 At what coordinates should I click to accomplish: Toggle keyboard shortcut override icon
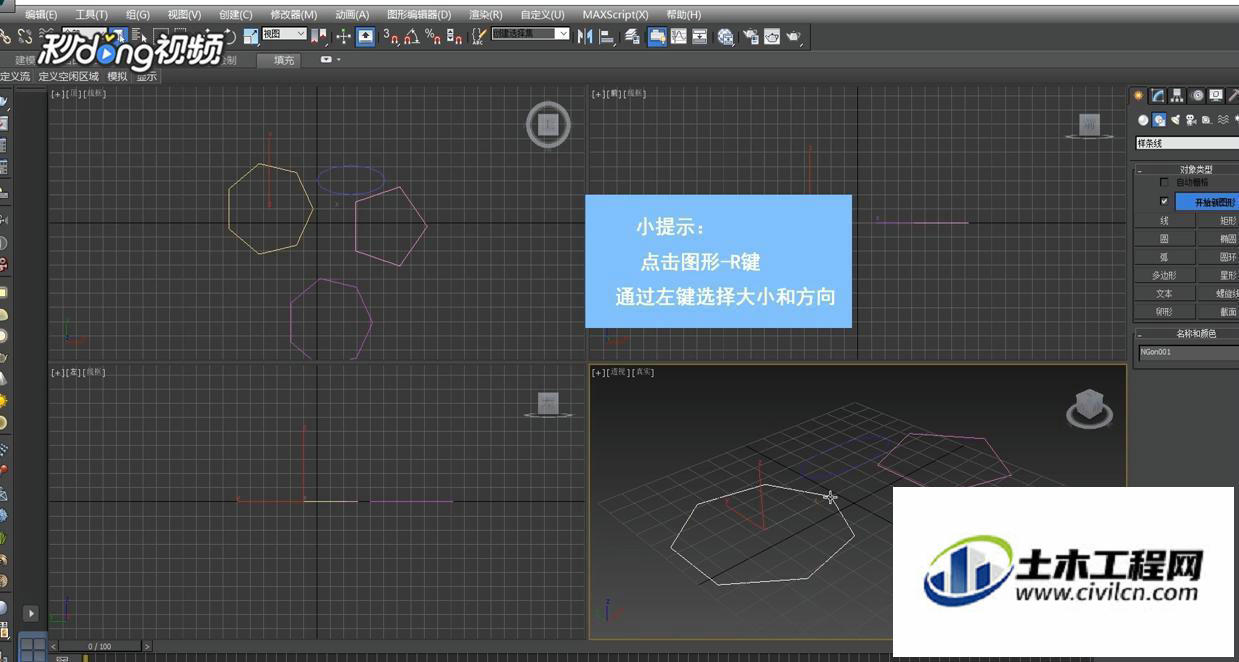coord(366,37)
